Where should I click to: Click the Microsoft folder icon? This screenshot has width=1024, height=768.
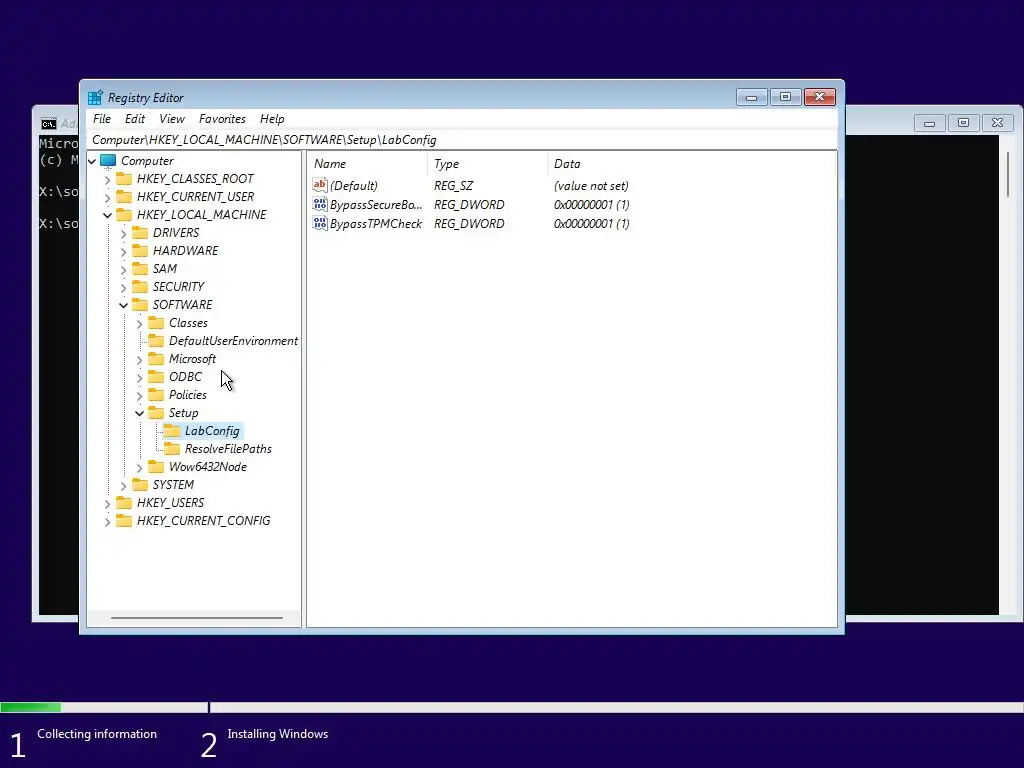(x=156, y=359)
